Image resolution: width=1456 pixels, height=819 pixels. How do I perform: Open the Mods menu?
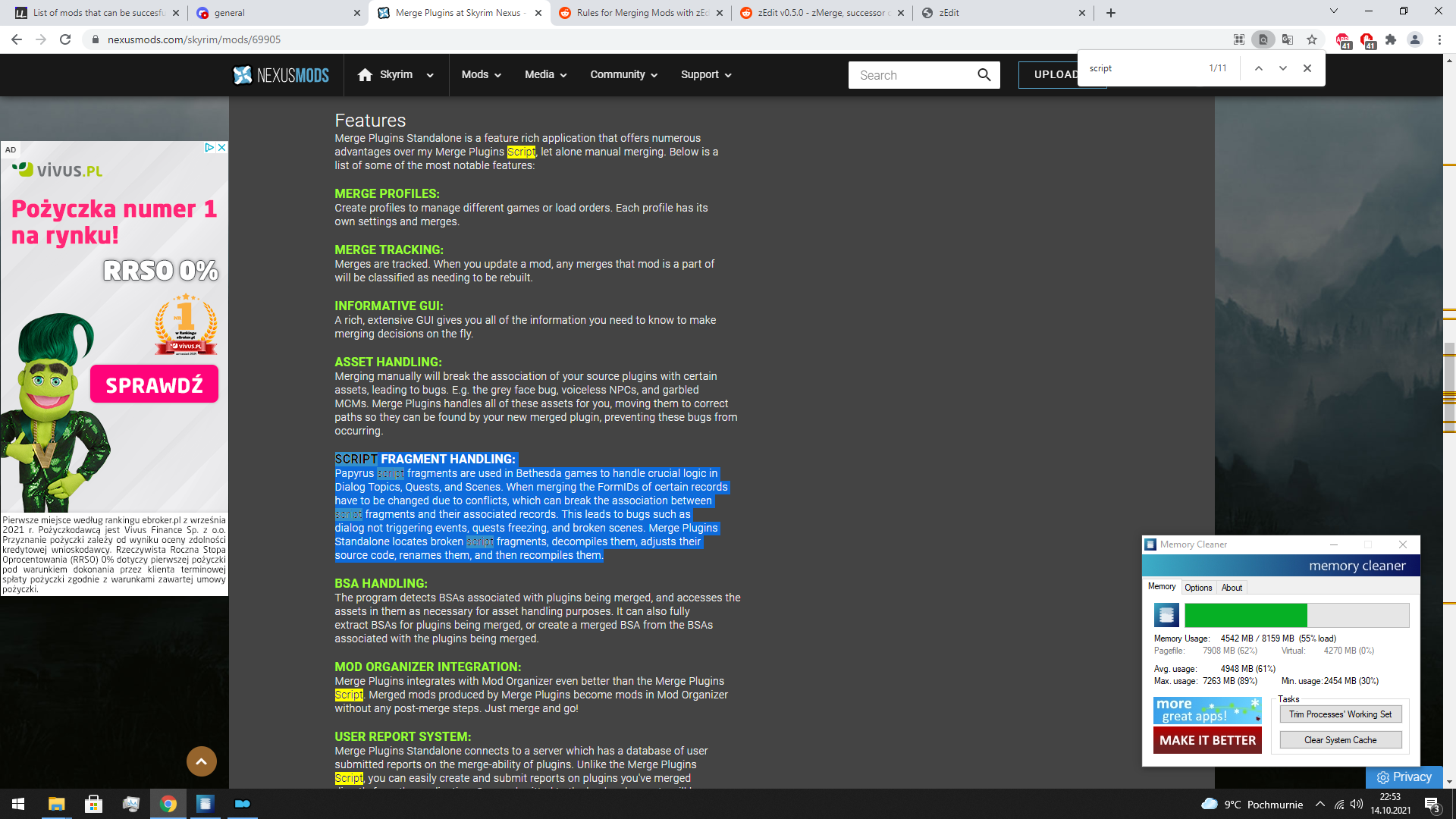pos(482,74)
